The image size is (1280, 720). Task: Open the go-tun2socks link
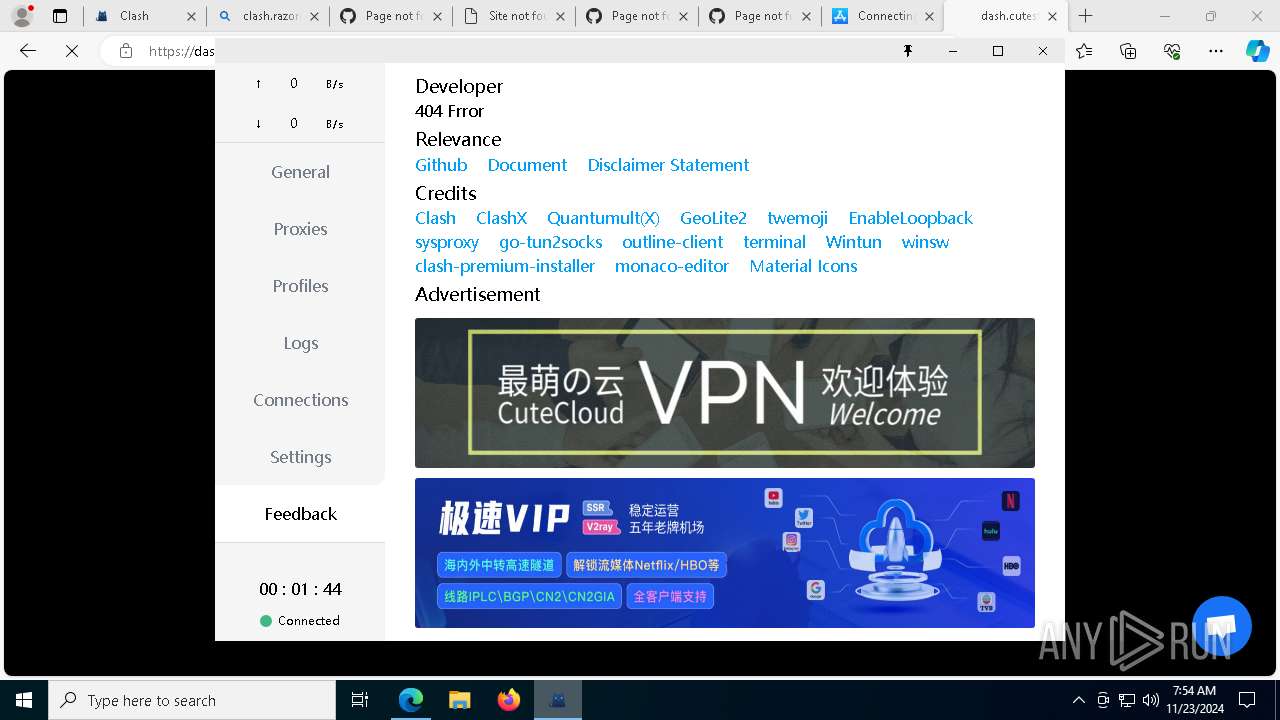[x=550, y=242]
